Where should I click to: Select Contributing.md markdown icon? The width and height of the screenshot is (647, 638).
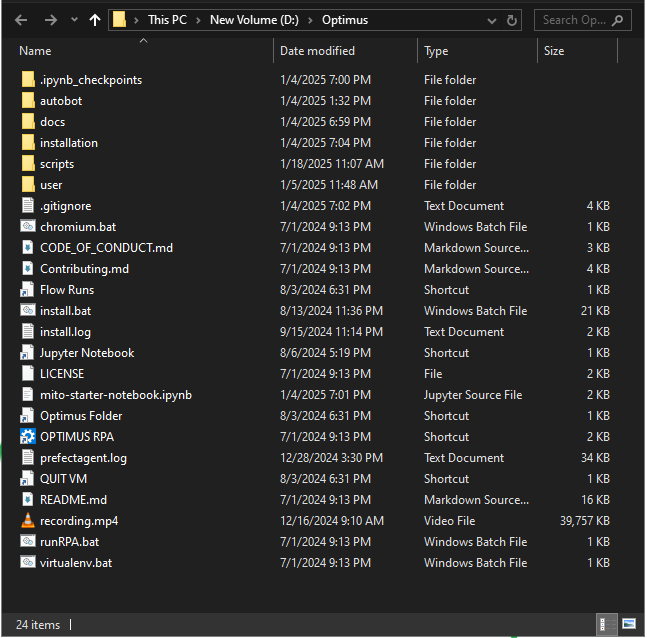point(28,268)
